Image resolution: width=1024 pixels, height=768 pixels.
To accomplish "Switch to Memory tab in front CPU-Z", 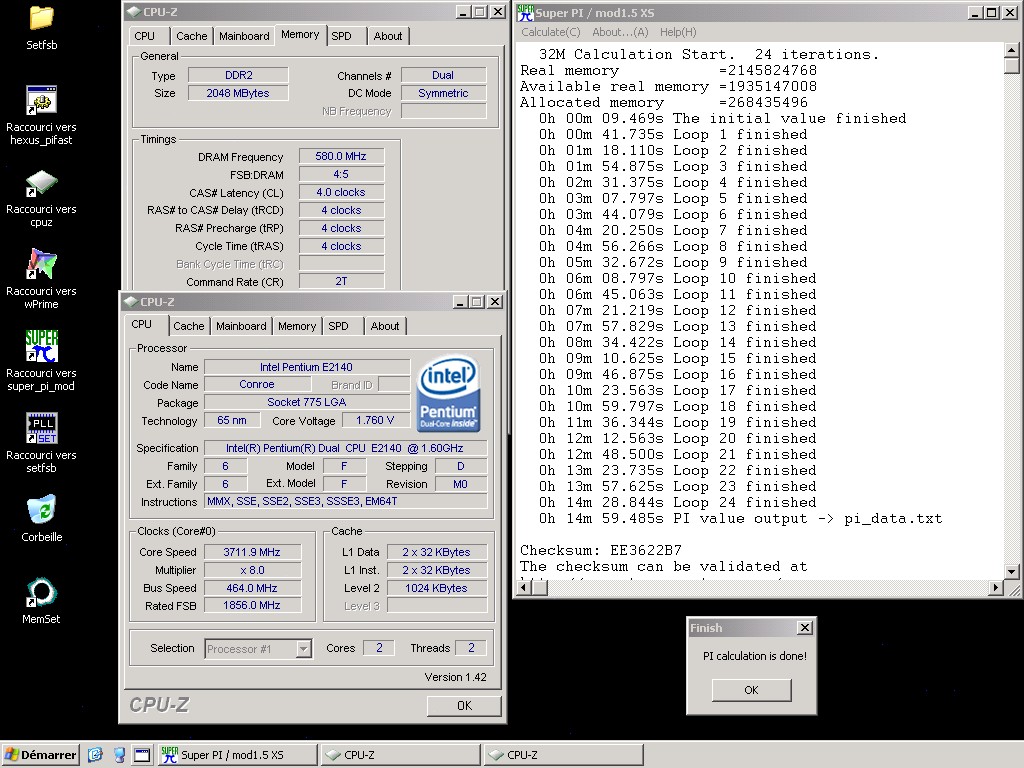I will coord(296,326).
